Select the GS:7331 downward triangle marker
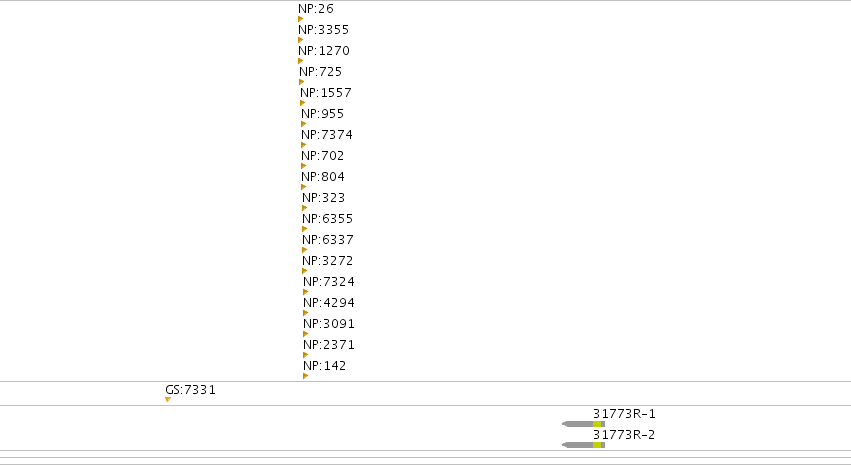This screenshot has height=465, width=851. (168, 400)
